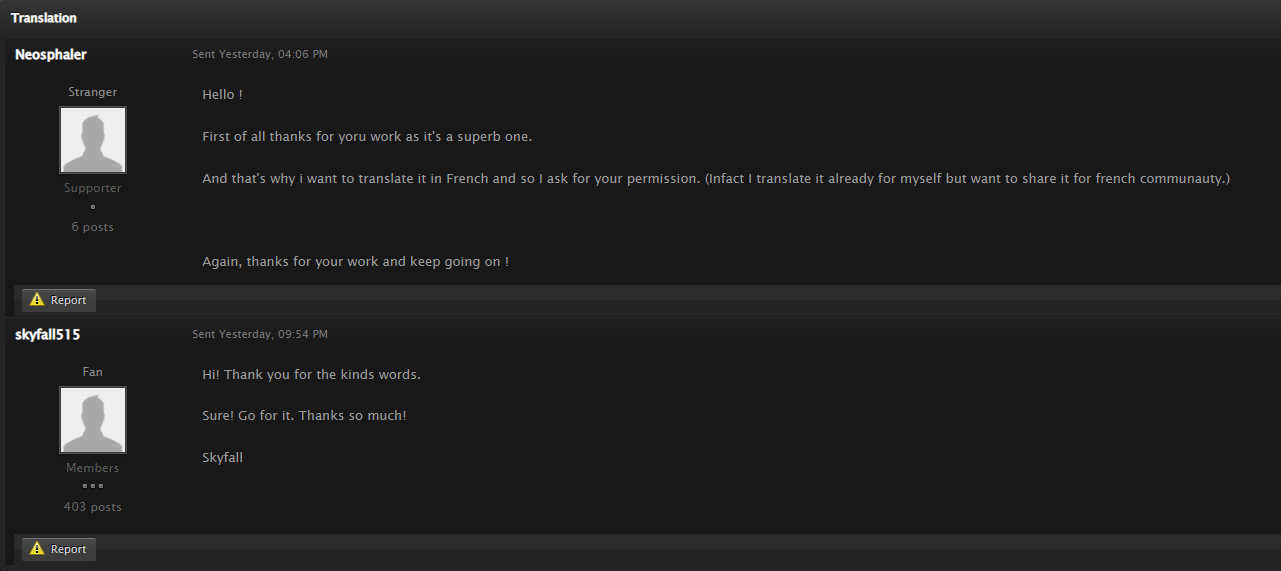Open the skyfall515 username profile link
This screenshot has height=571, width=1281.
pyautogui.click(x=48, y=335)
